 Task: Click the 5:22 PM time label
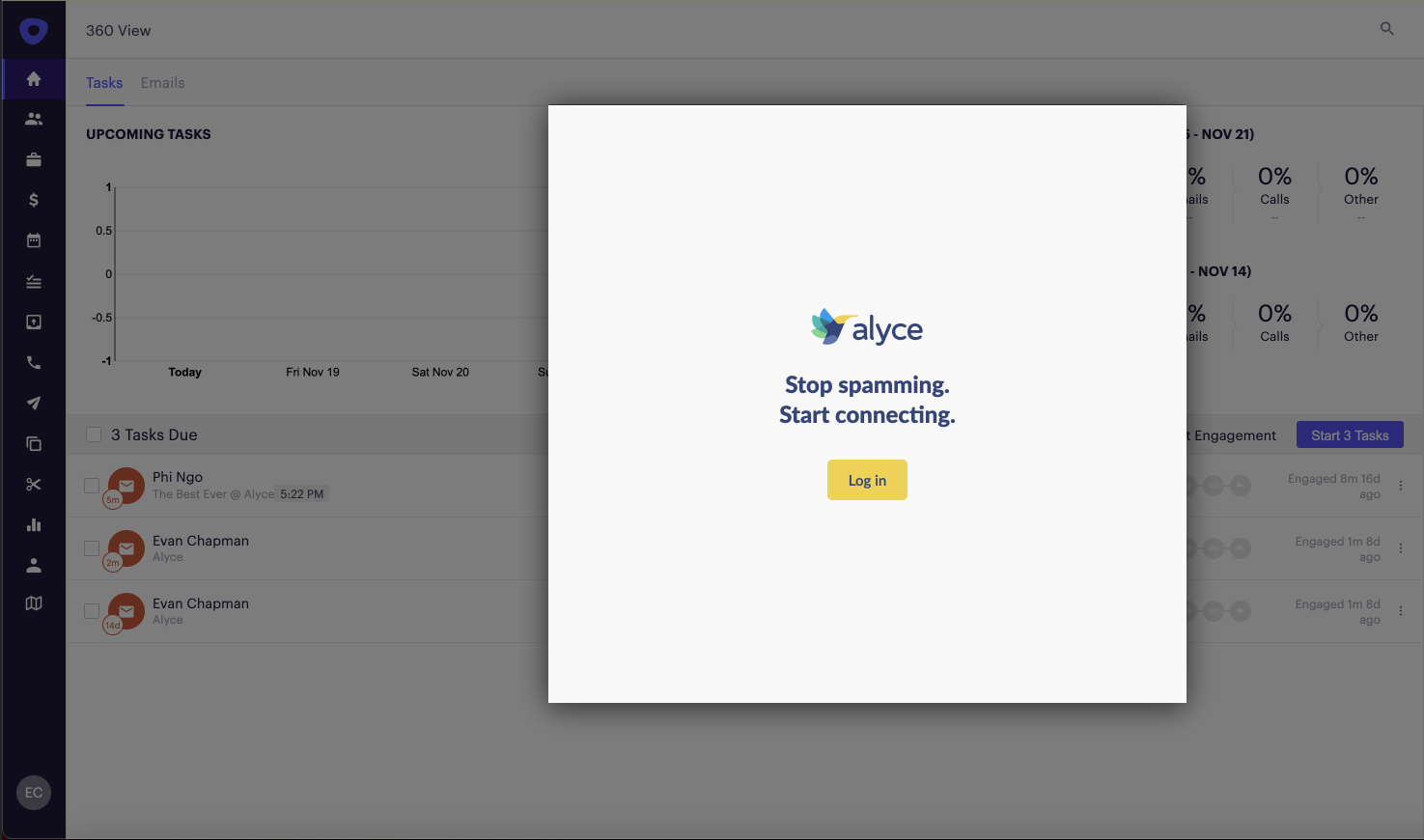[302, 494]
